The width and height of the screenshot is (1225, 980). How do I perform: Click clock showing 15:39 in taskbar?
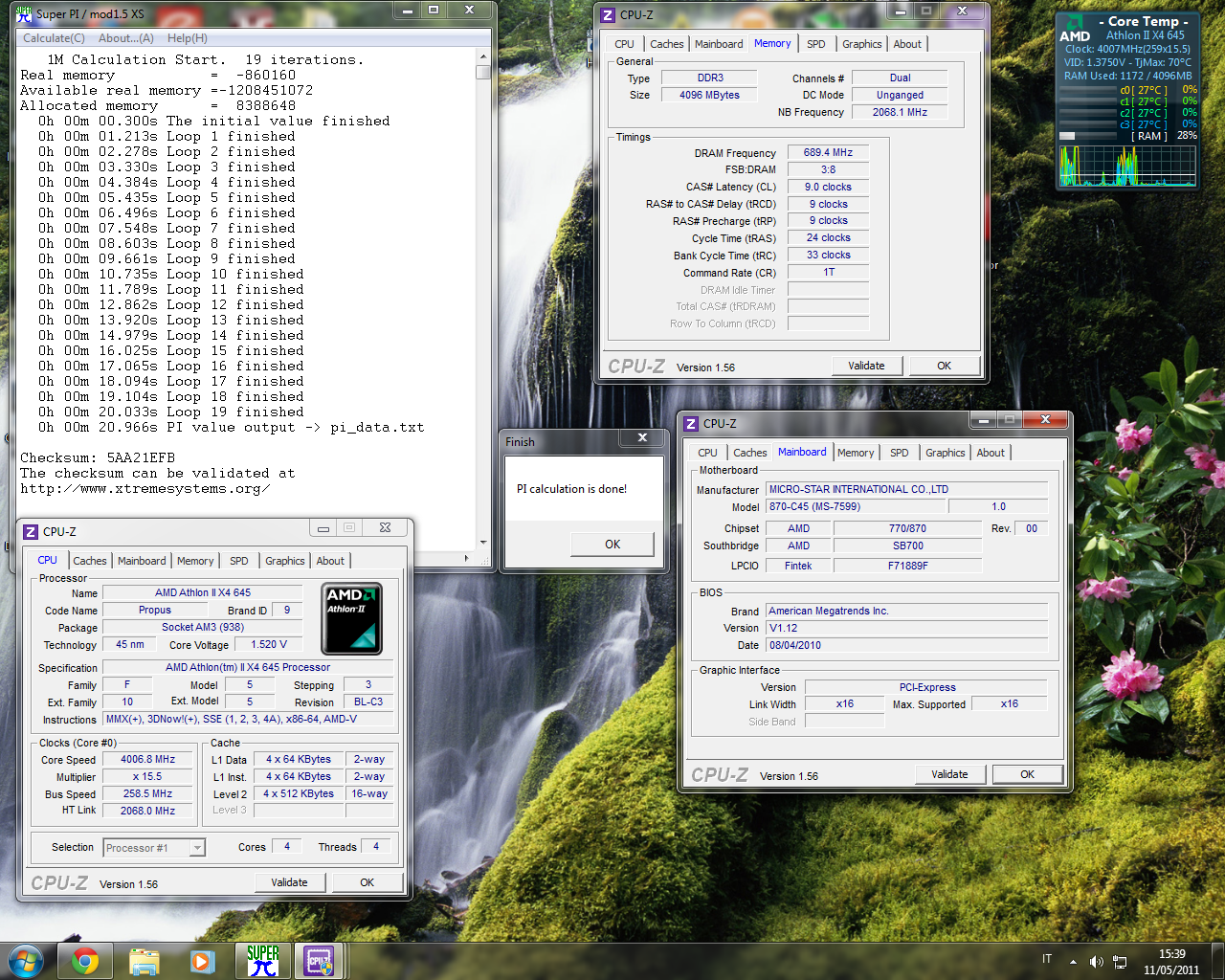1171,954
